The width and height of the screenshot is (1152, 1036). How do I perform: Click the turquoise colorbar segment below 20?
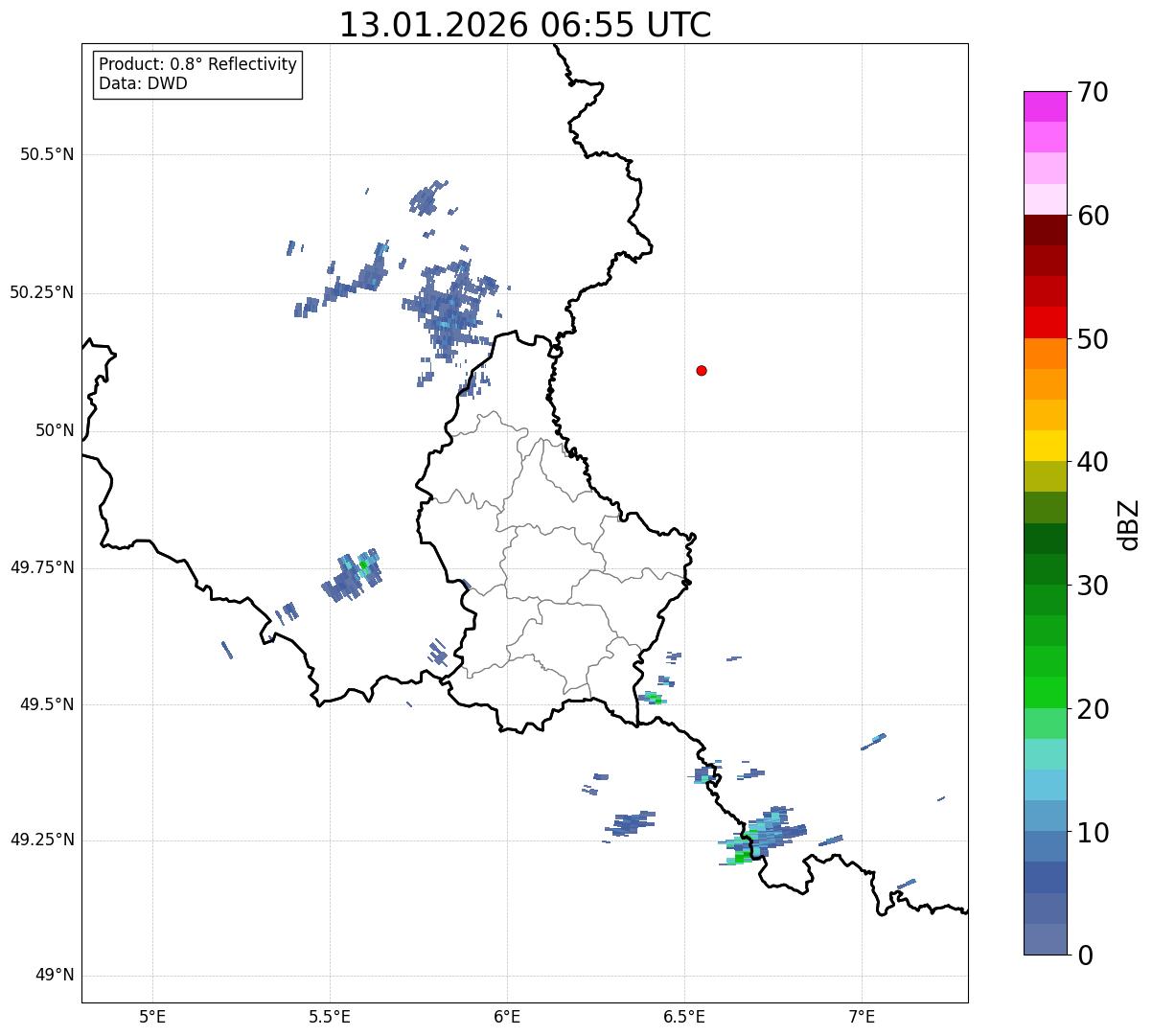point(1046,754)
